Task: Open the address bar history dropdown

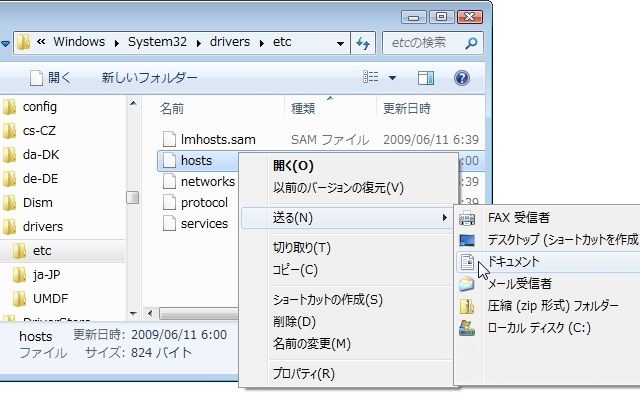Action: (x=340, y=43)
